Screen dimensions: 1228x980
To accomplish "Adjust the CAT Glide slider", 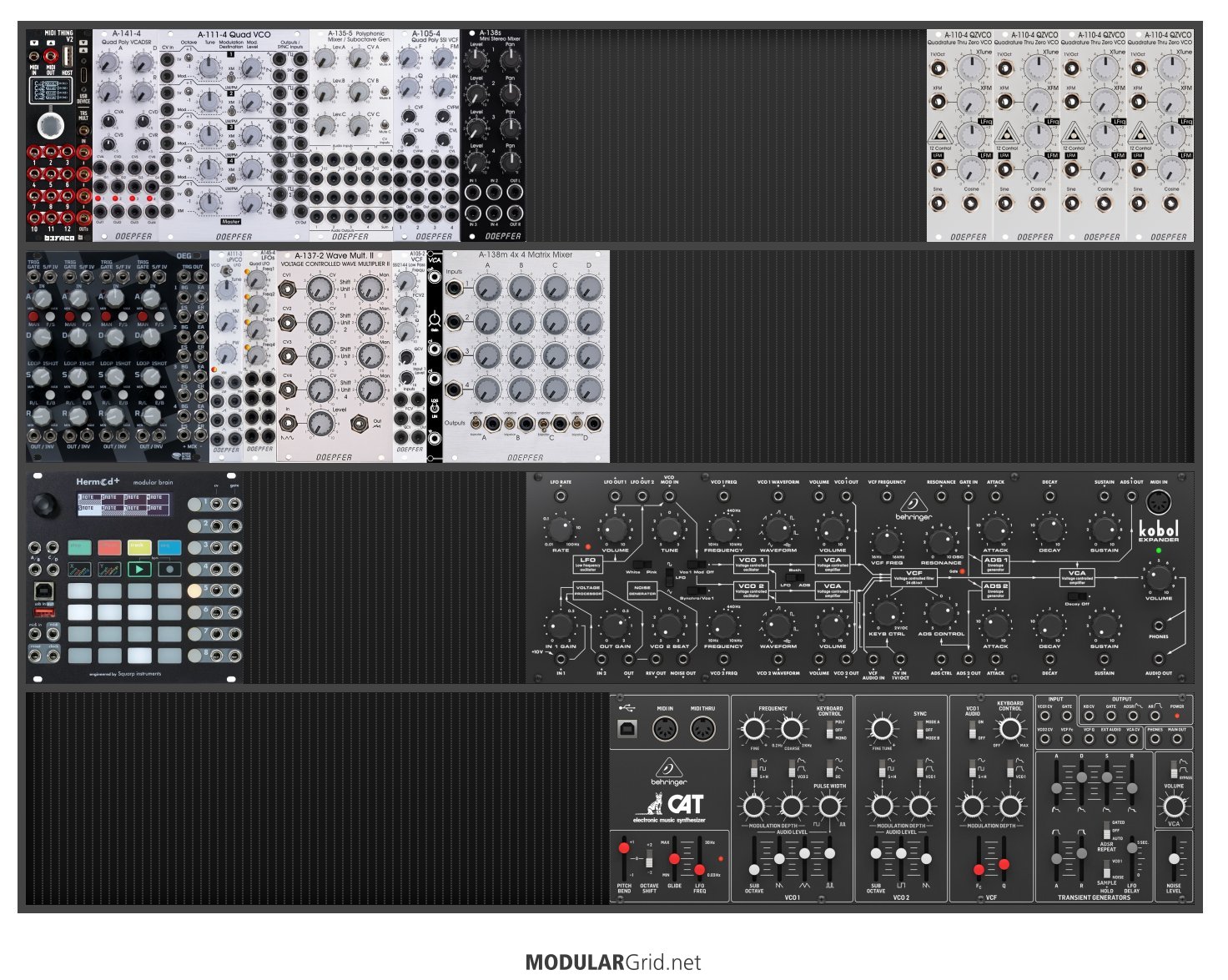I will pos(675,858).
